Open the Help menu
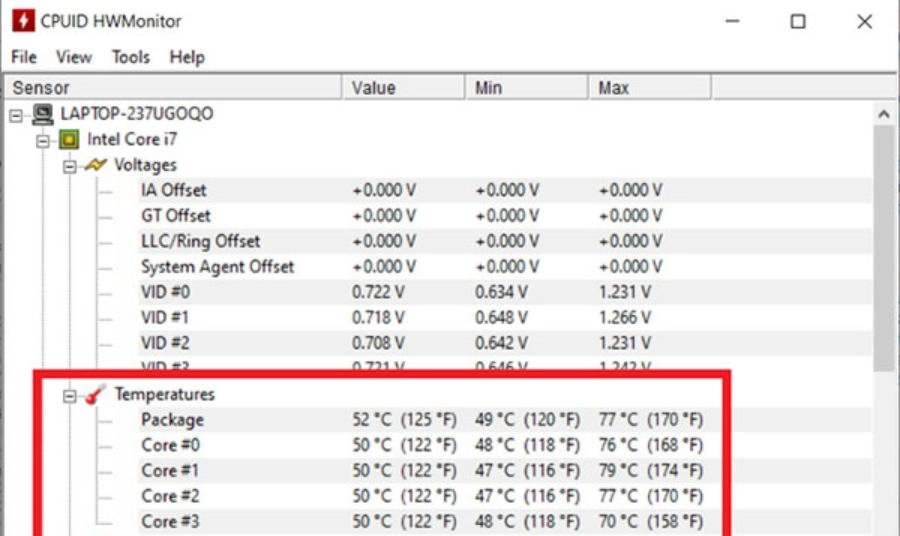Screen dimensions: 900x536 click(187, 57)
